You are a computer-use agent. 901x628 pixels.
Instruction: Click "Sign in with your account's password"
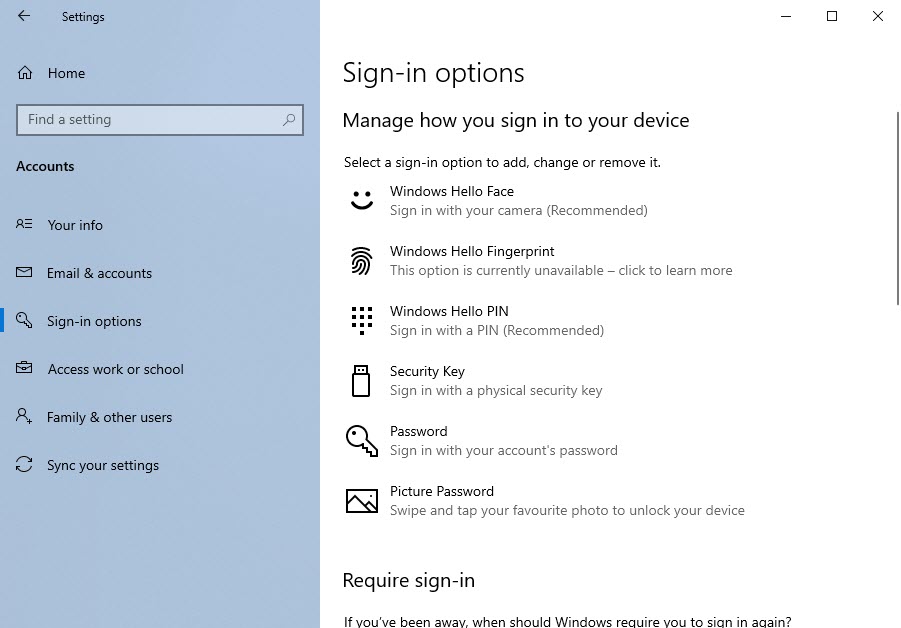(504, 450)
